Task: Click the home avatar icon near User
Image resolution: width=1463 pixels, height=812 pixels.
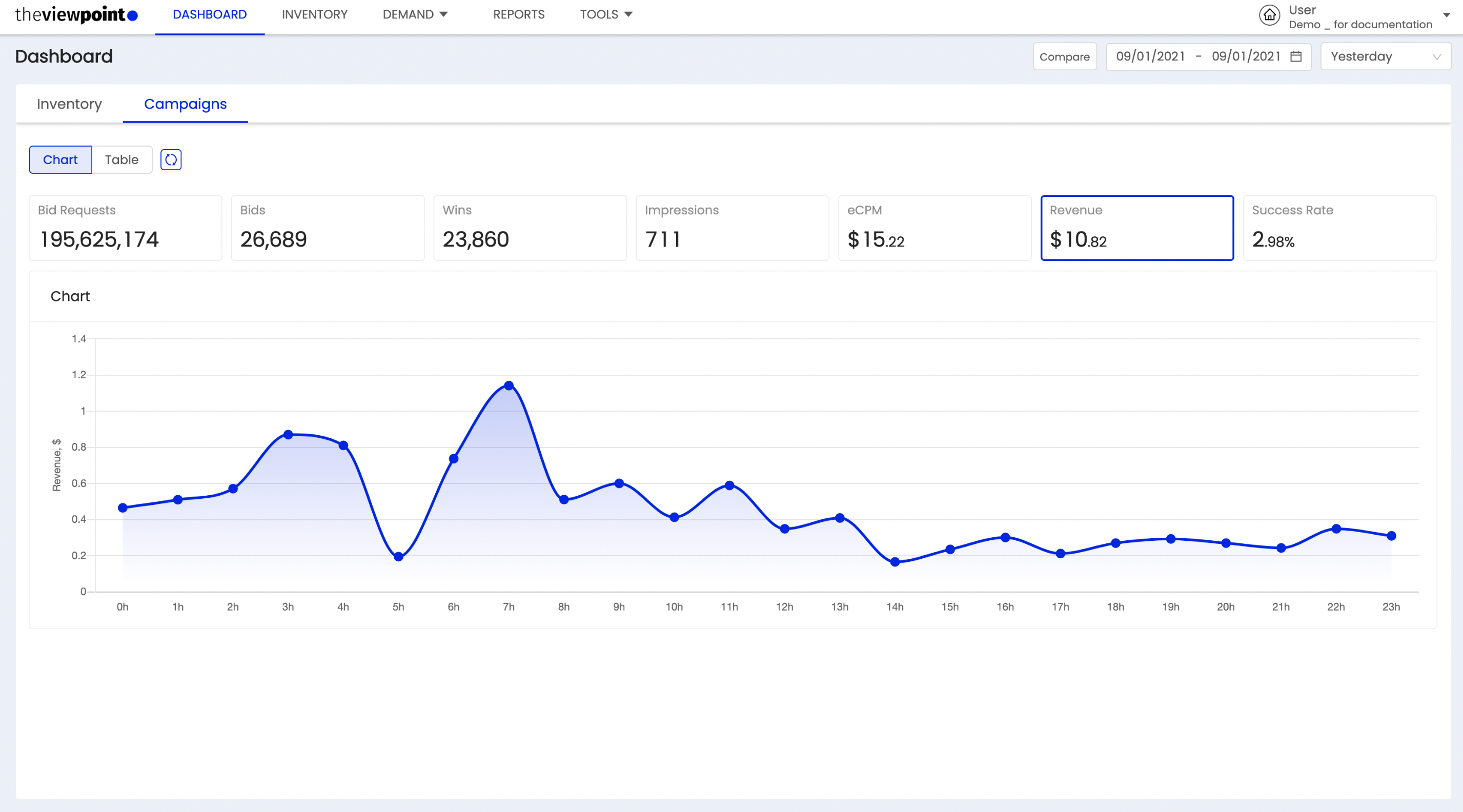Action: click(1270, 16)
